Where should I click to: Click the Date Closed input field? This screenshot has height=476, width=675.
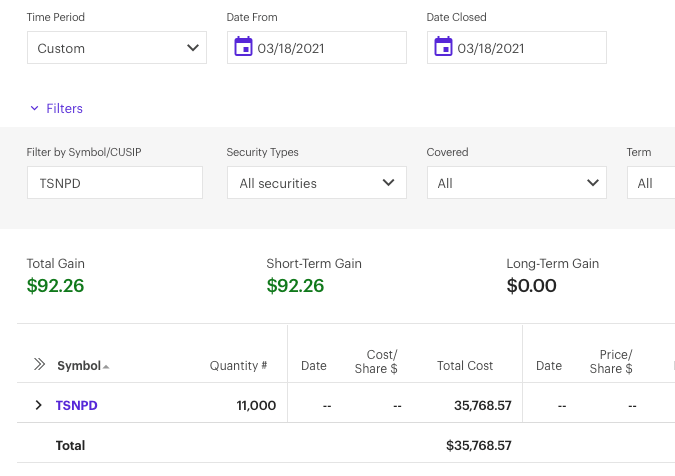[525, 48]
